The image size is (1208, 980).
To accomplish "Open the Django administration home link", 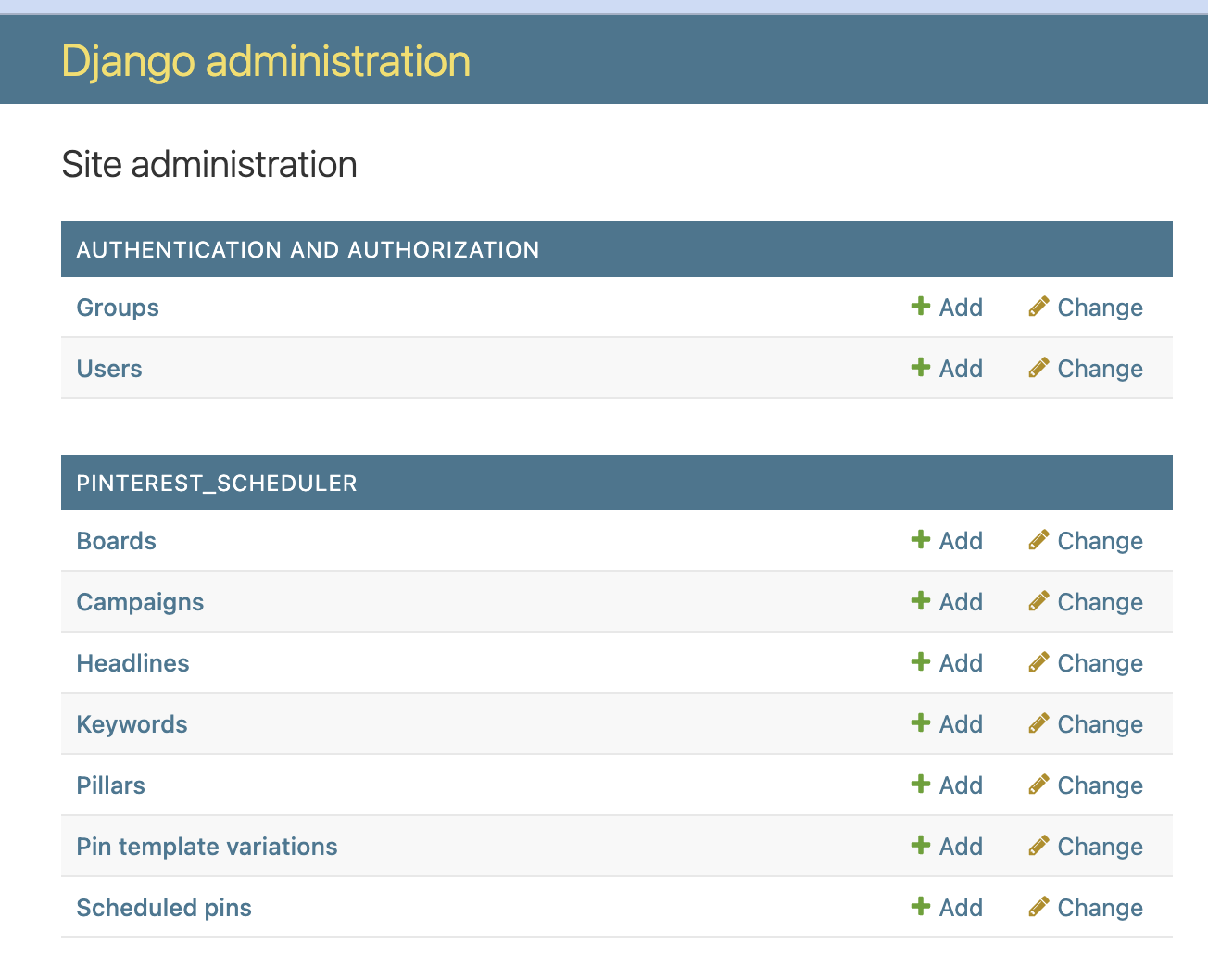I will point(266,61).
